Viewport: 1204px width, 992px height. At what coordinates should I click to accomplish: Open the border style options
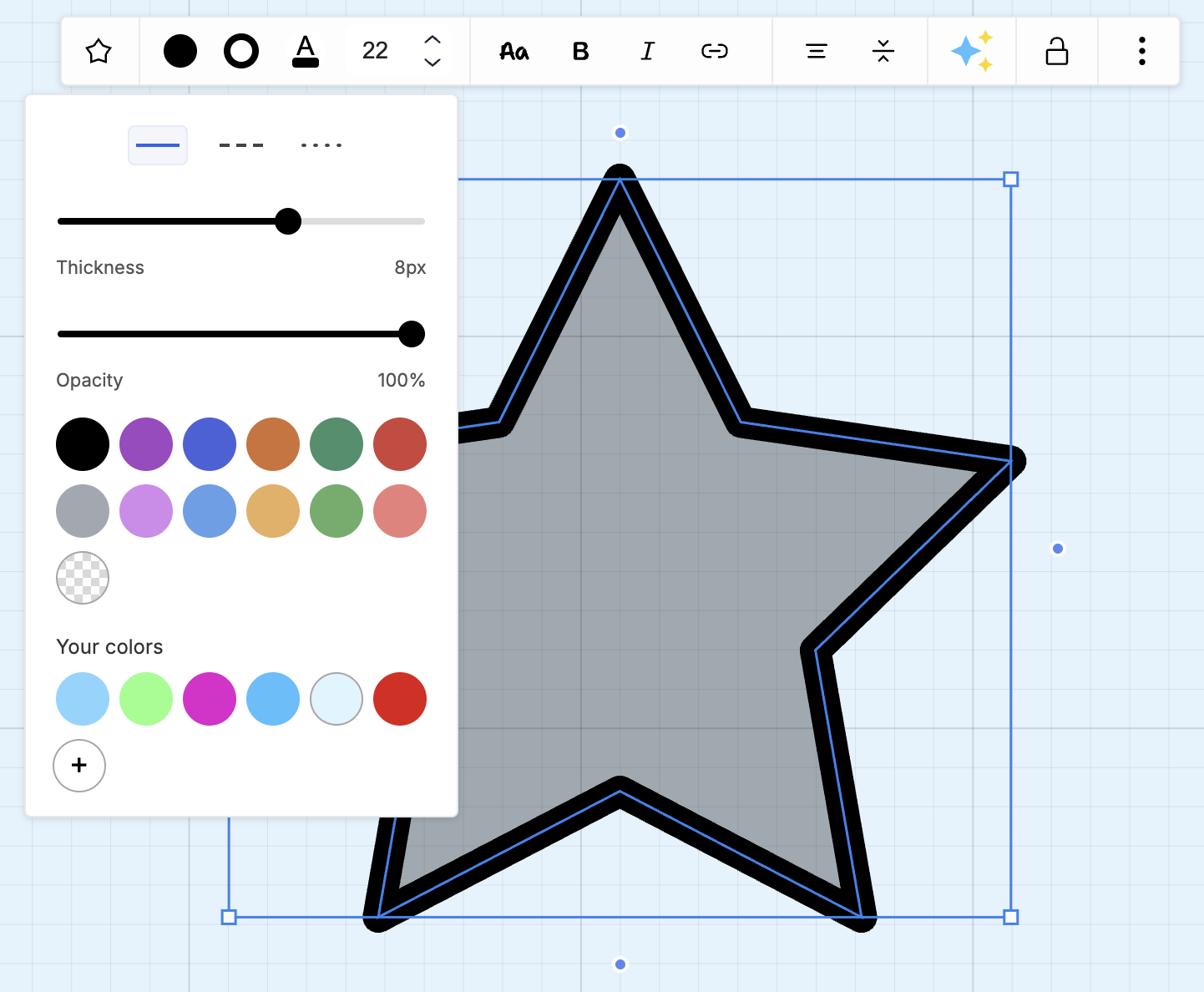pos(241,52)
